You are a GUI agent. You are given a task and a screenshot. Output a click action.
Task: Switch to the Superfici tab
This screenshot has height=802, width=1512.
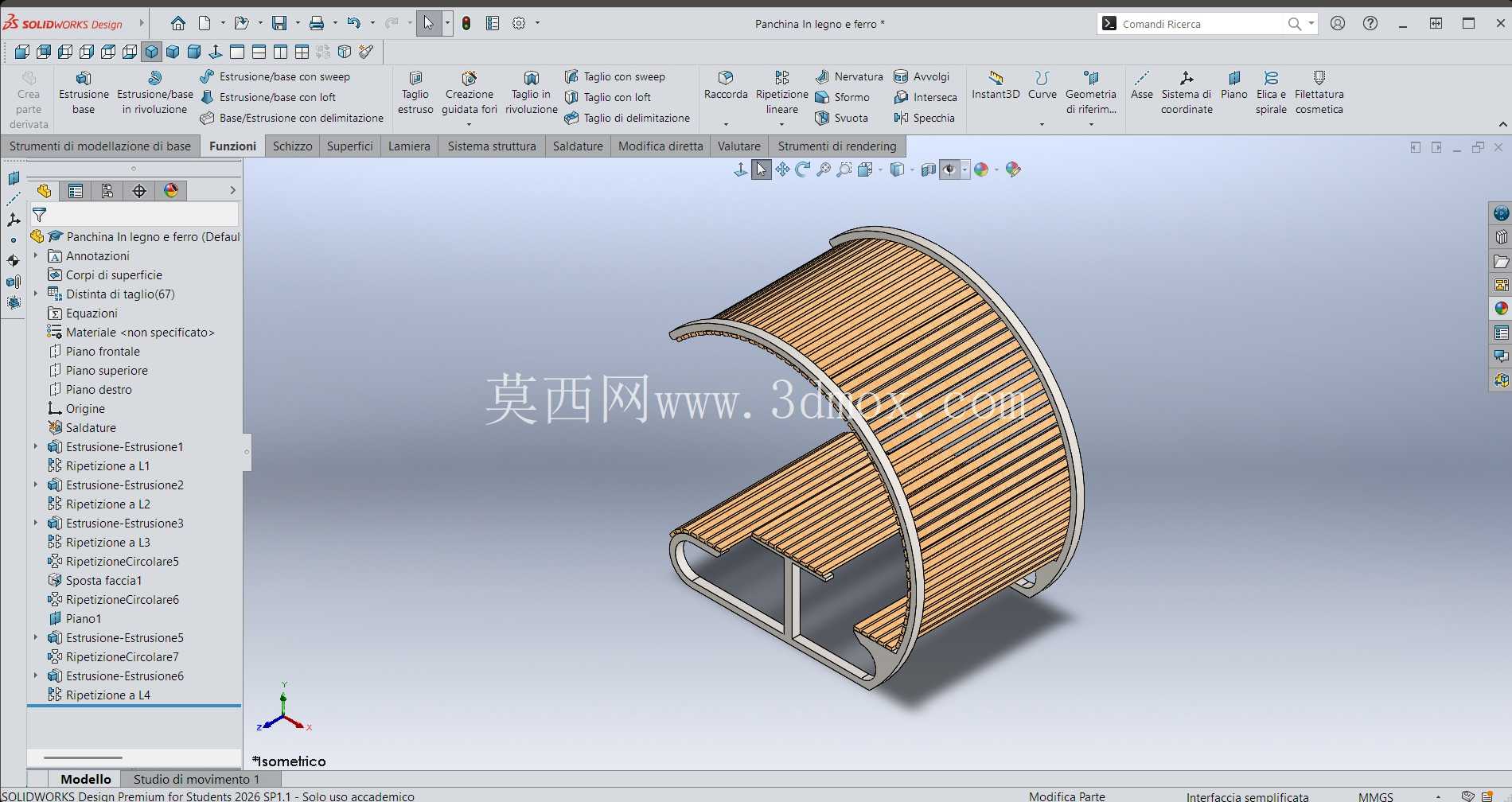tap(349, 146)
